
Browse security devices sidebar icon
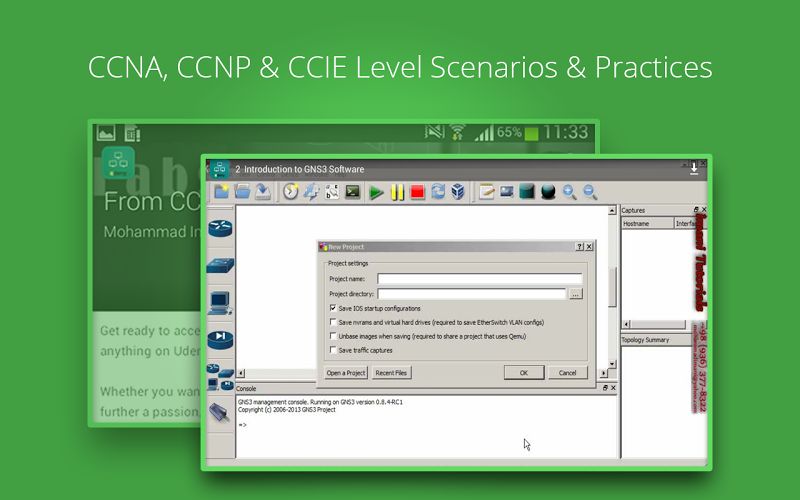220,339
